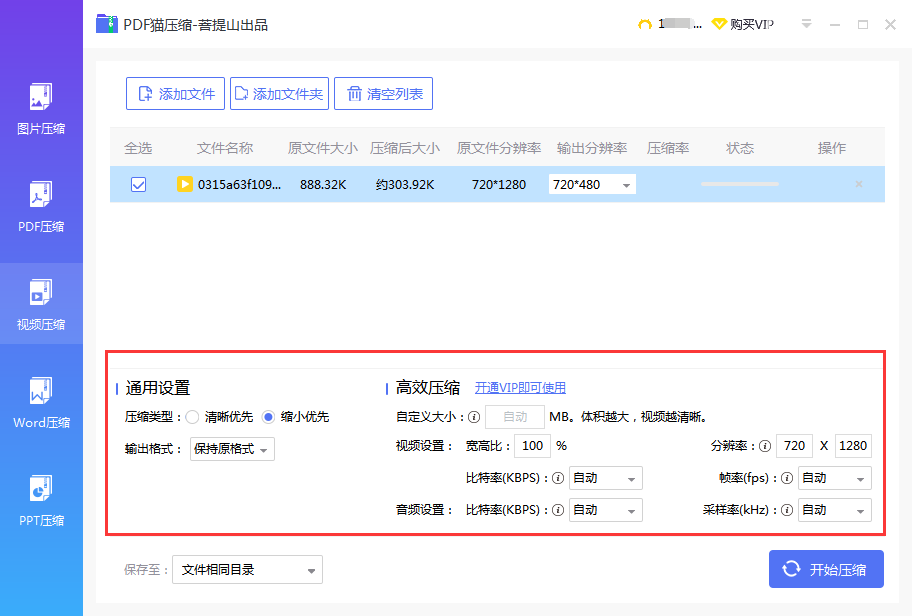Click the 压缩后大小 column header

click(405, 148)
